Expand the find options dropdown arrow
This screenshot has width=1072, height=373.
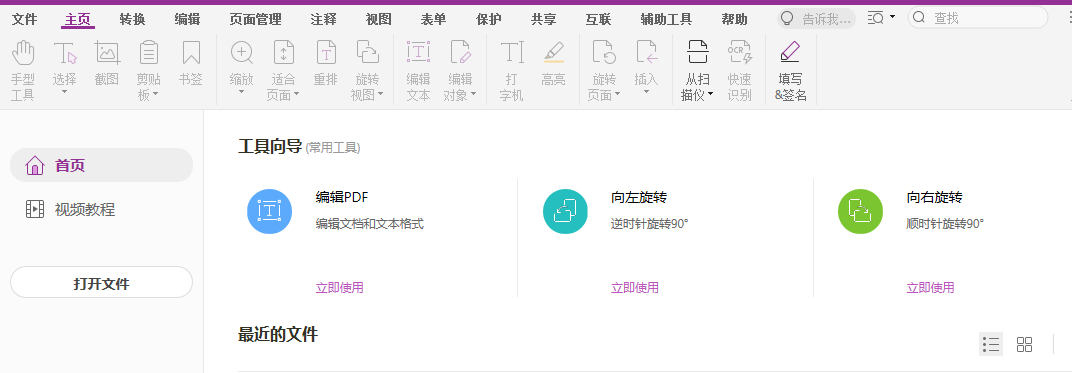point(892,16)
